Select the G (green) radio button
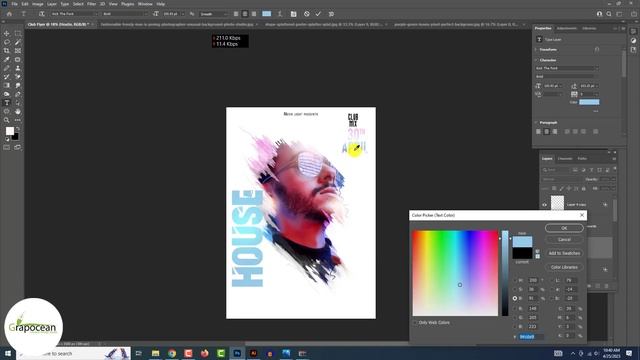 515,318
